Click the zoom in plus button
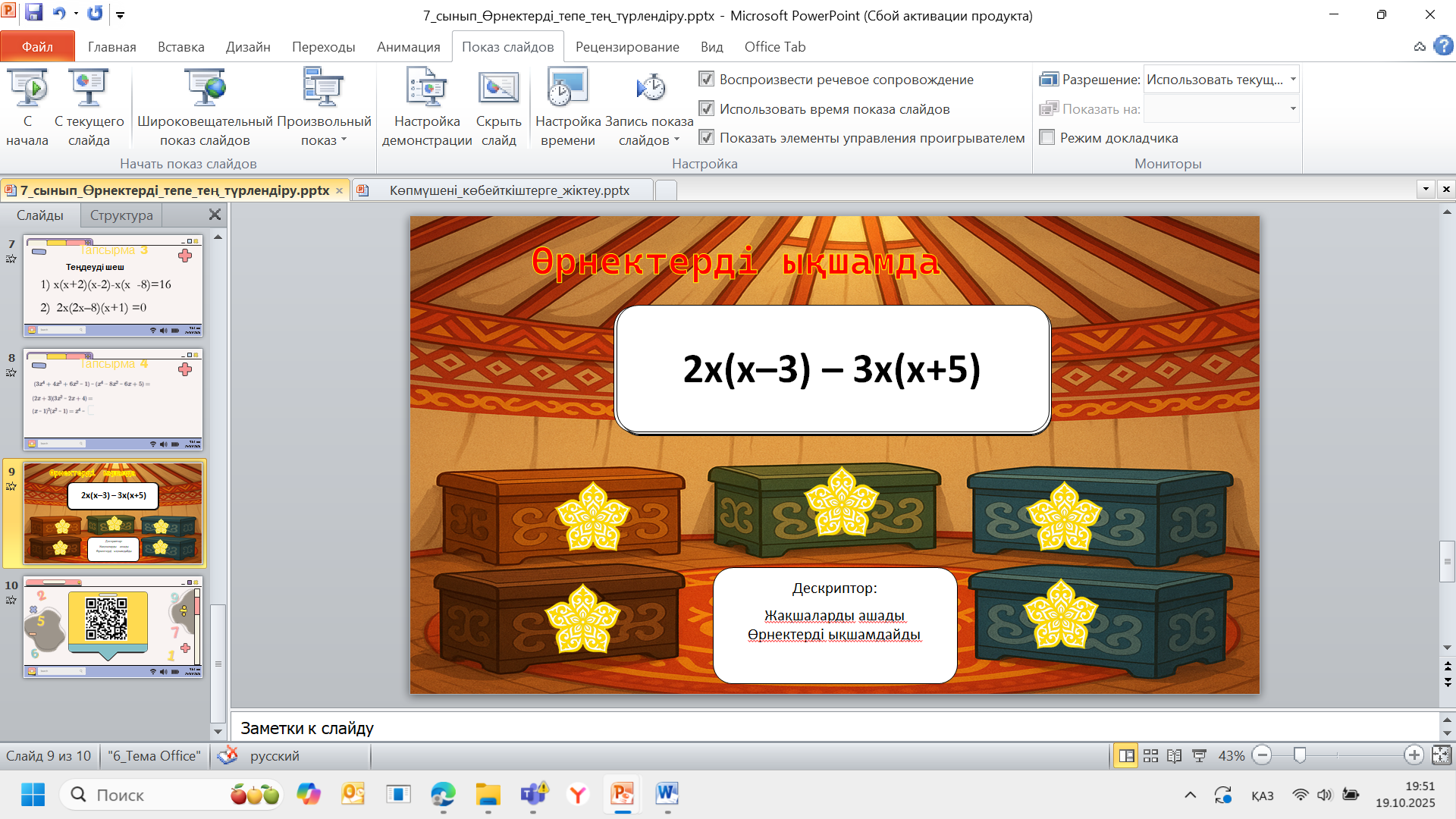 (1414, 755)
